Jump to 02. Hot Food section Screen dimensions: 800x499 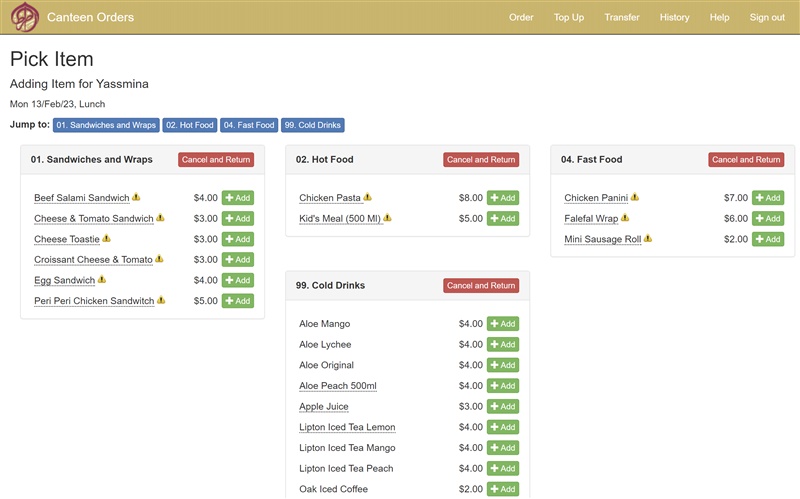190,125
